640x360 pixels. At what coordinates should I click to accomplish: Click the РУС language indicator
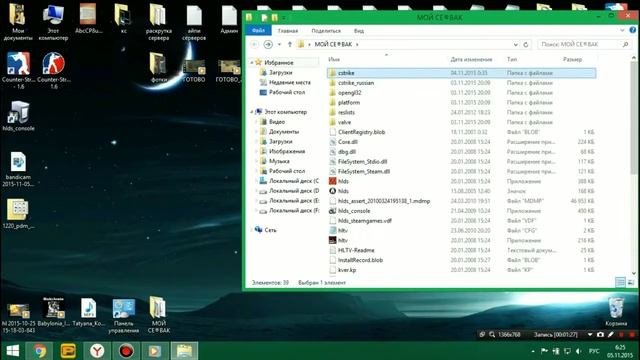pos(594,351)
